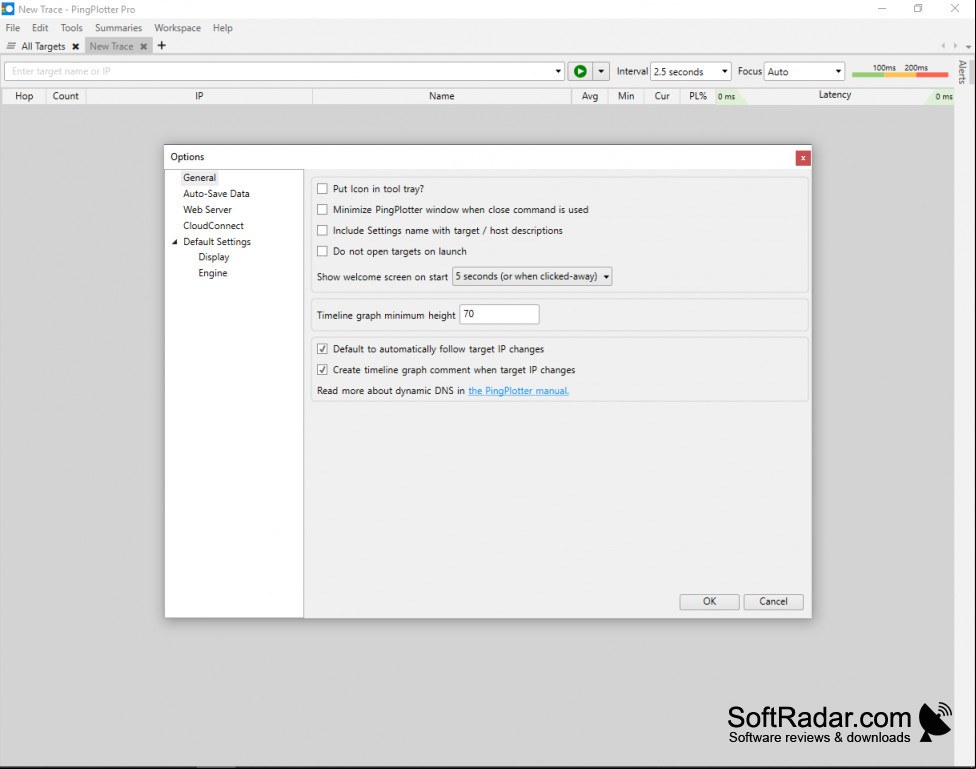976x769 pixels.
Task: Click the Cur column header
Action: [662, 96]
